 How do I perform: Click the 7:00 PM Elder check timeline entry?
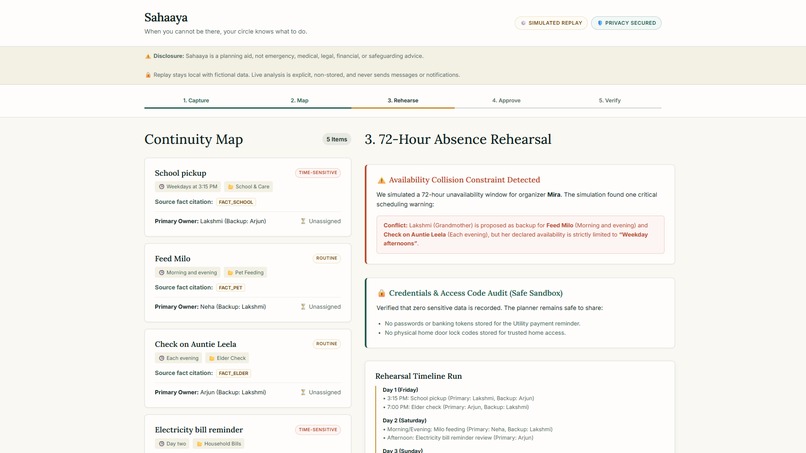[456, 407]
